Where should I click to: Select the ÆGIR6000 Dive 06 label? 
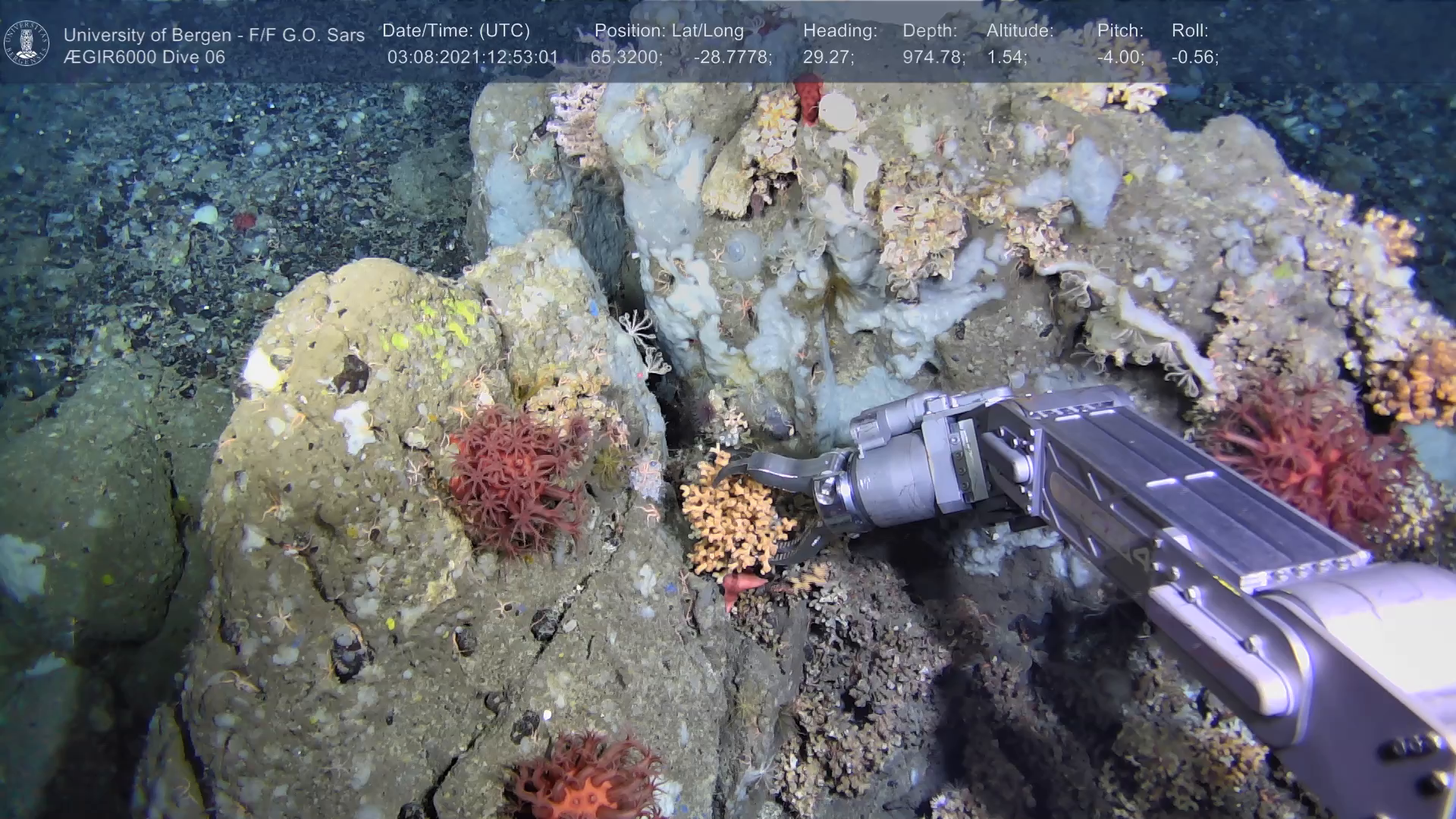144,58
